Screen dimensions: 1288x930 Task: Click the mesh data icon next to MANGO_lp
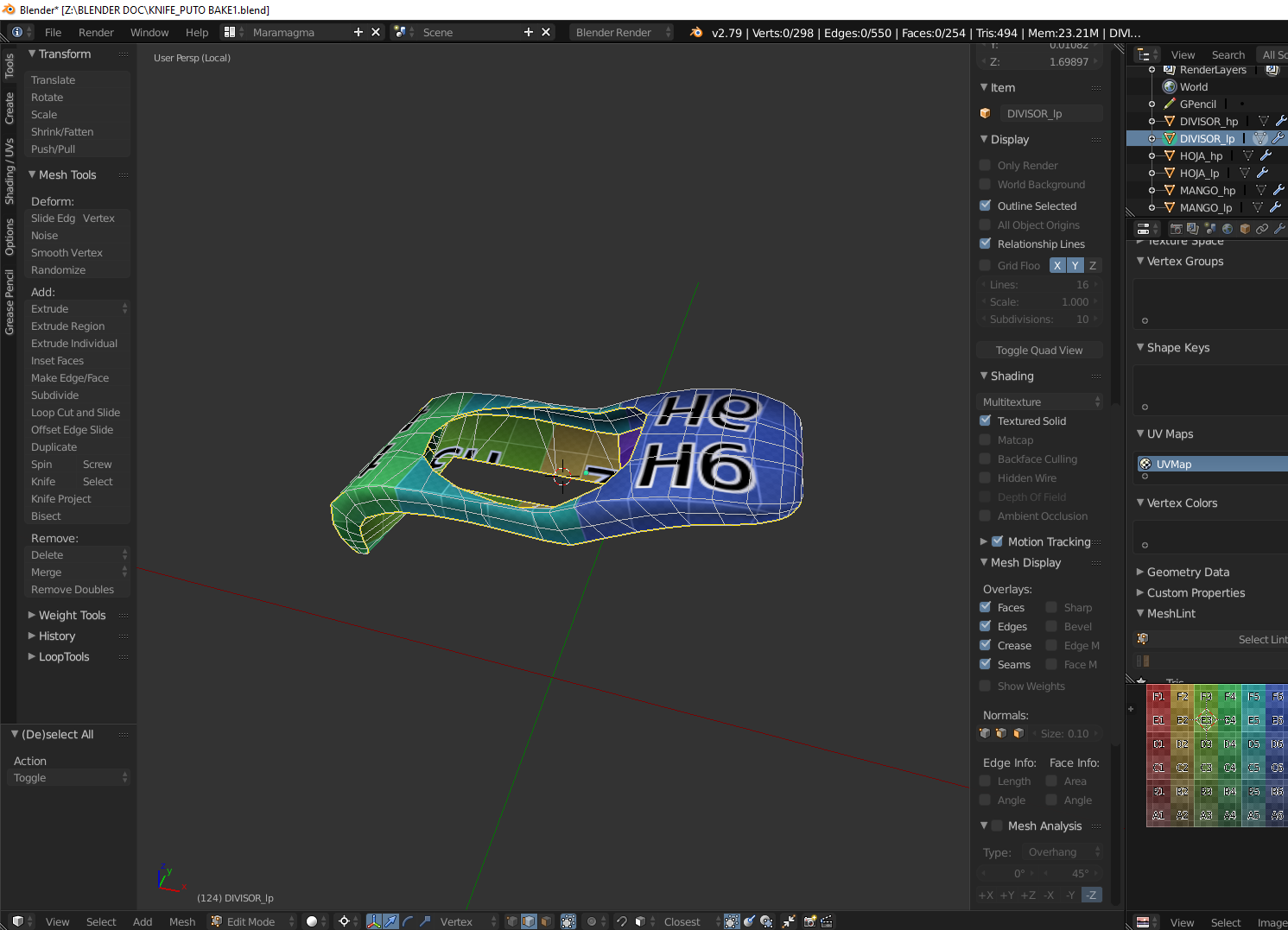pyautogui.click(x=1257, y=207)
